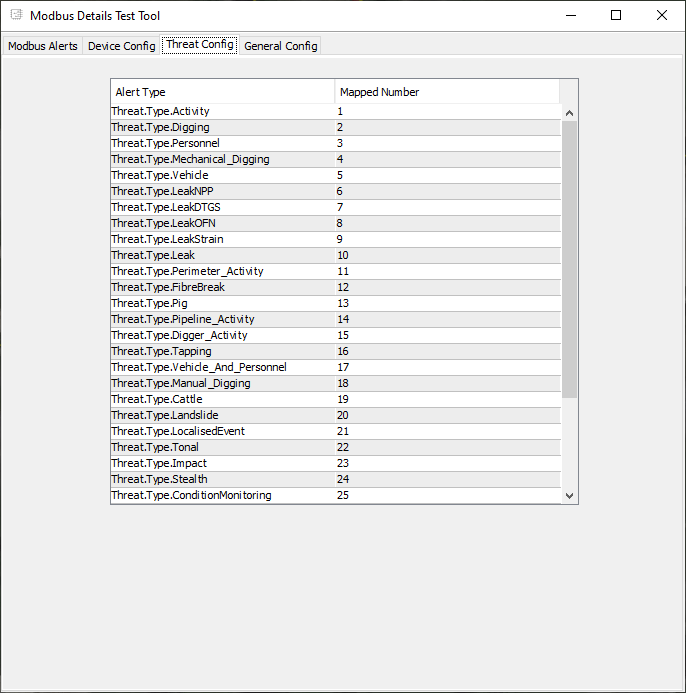
Task: Select the Threat.Type.Tonal row
Action: coord(336,447)
